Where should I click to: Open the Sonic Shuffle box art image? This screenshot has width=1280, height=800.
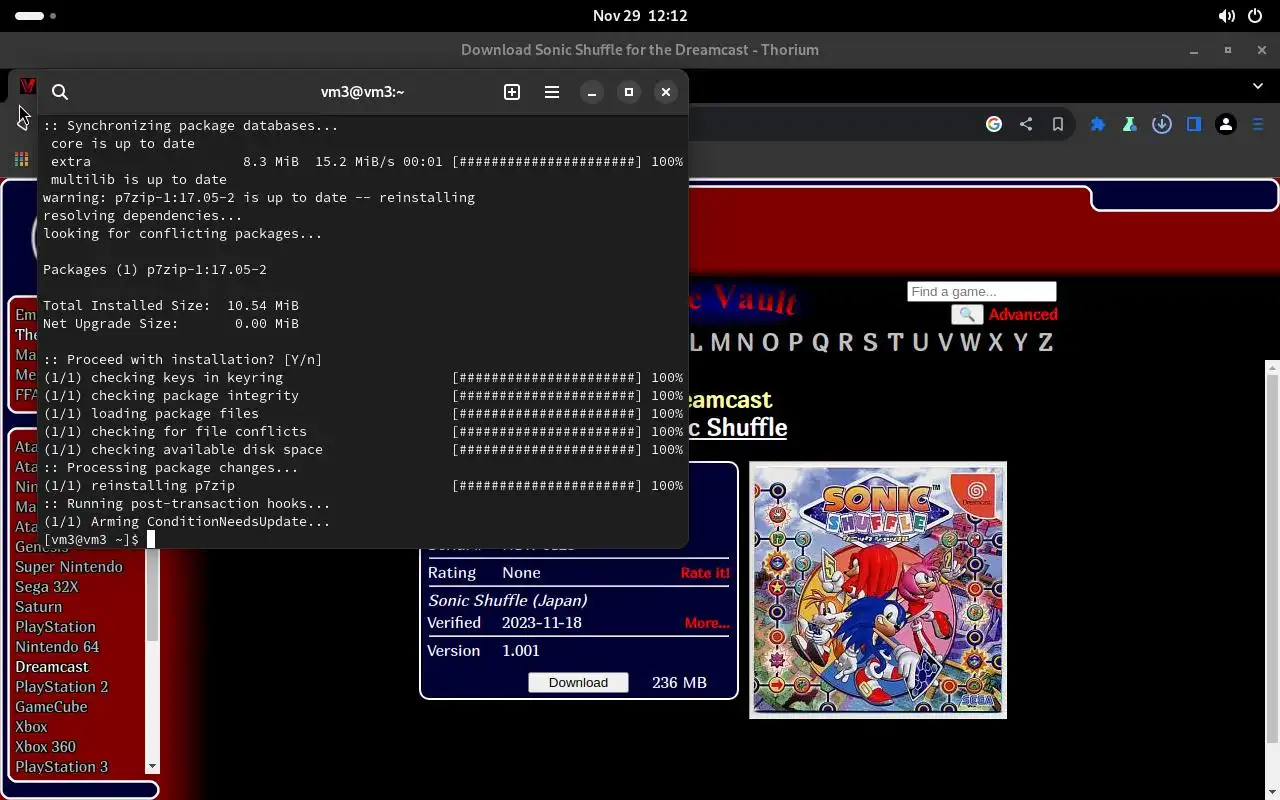(878, 590)
